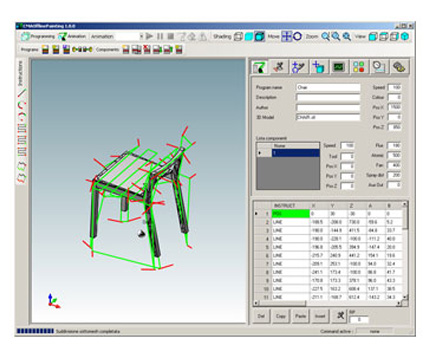Pause the animation playback
This screenshot has height=360, width=430.
pos(160,36)
